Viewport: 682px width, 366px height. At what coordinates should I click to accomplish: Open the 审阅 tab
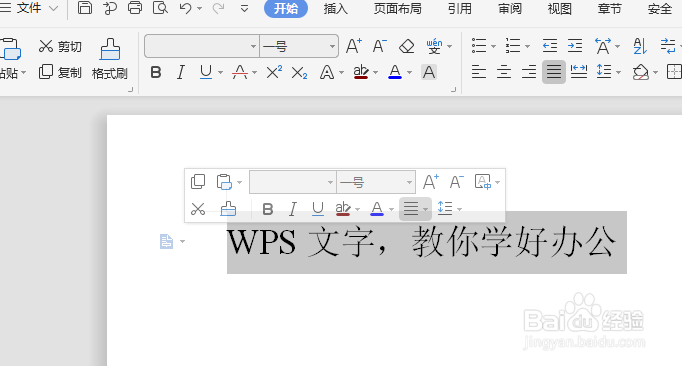pyautogui.click(x=510, y=8)
